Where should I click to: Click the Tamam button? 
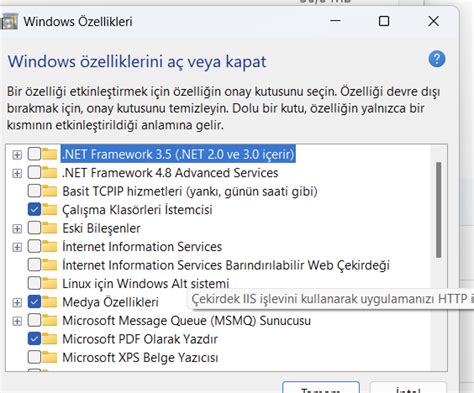pos(321,387)
